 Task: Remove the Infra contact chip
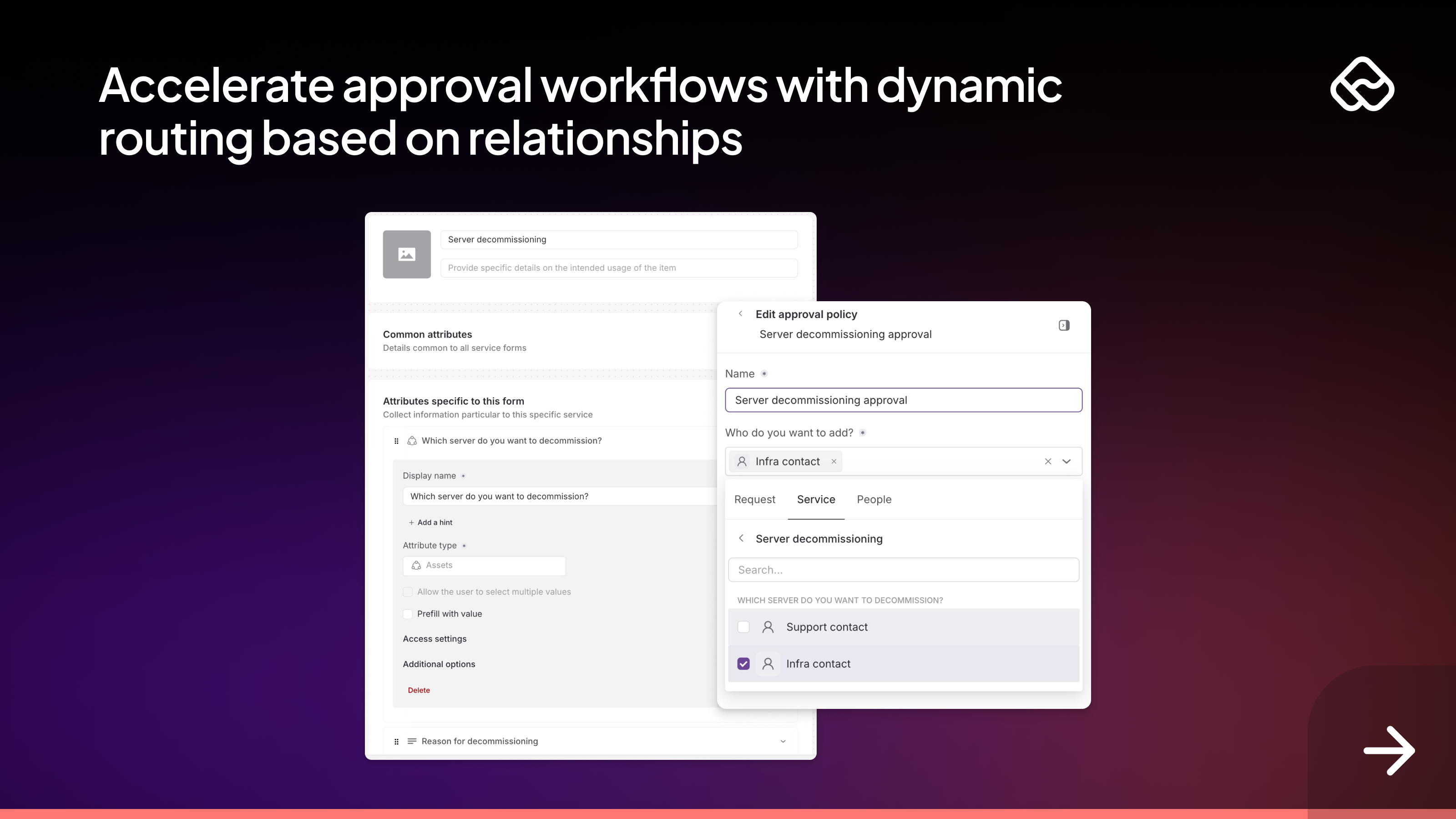pos(834,462)
